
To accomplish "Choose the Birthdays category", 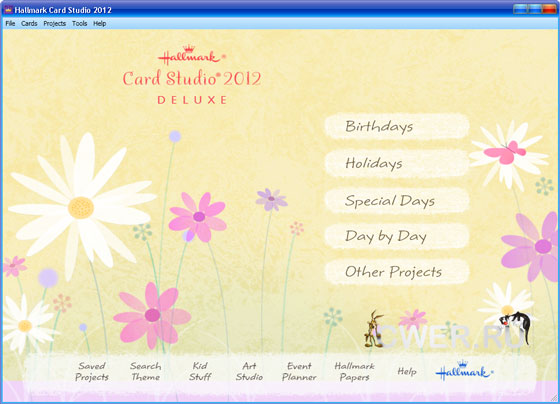I will (x=397, y=126).
